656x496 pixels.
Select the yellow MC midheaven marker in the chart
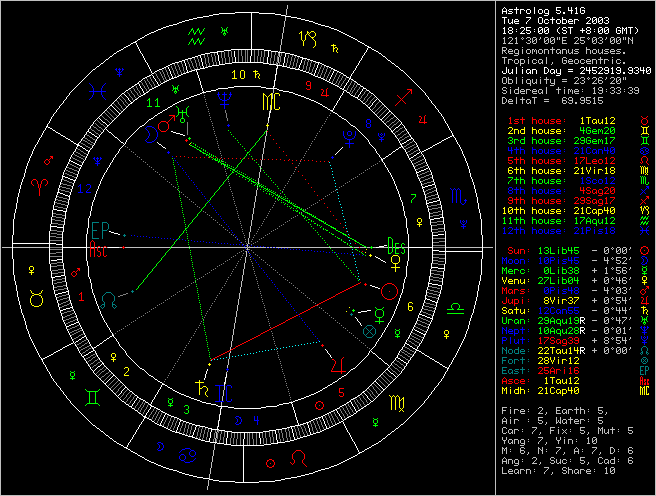[x=271, y=101]
